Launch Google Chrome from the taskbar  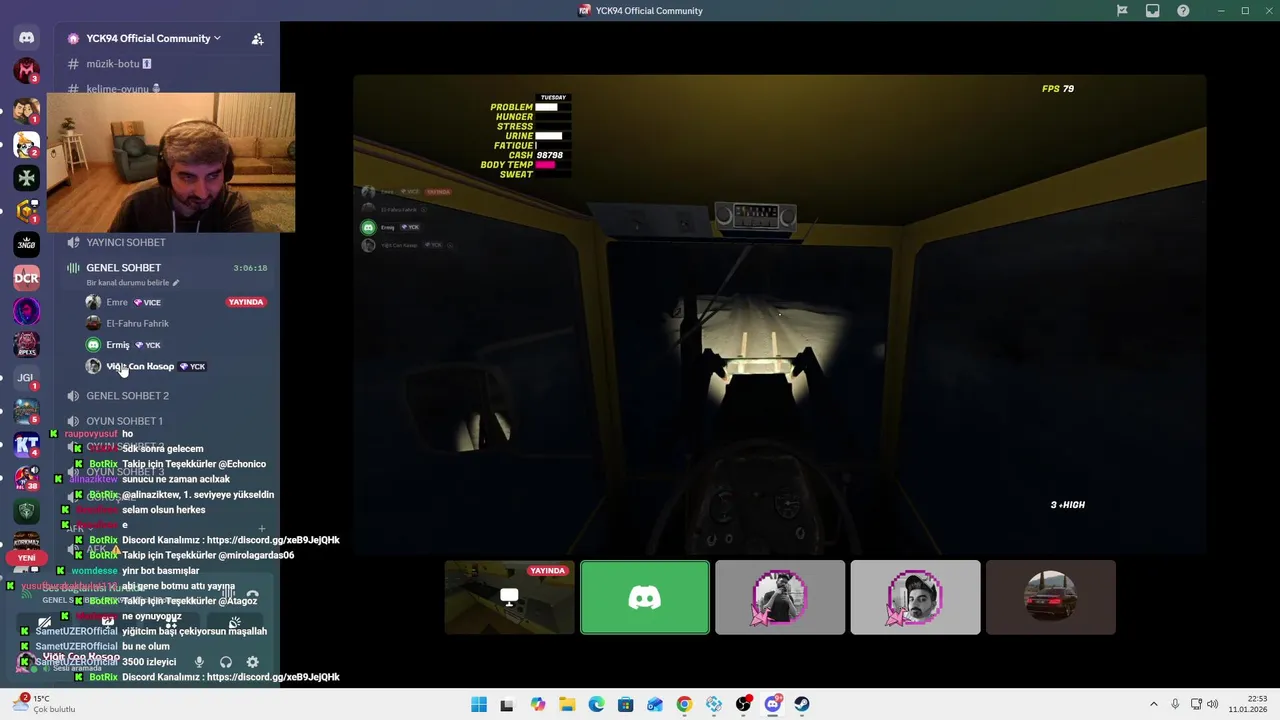pyautogui.click(x=684, y=704)
